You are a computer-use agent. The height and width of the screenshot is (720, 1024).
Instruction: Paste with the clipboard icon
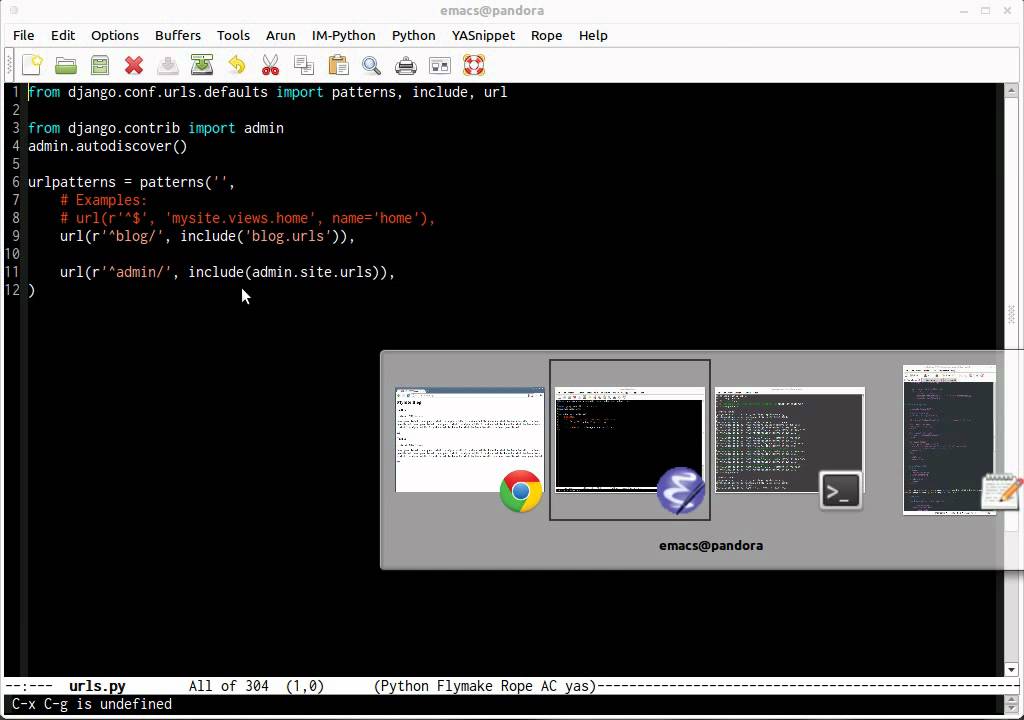338,65
